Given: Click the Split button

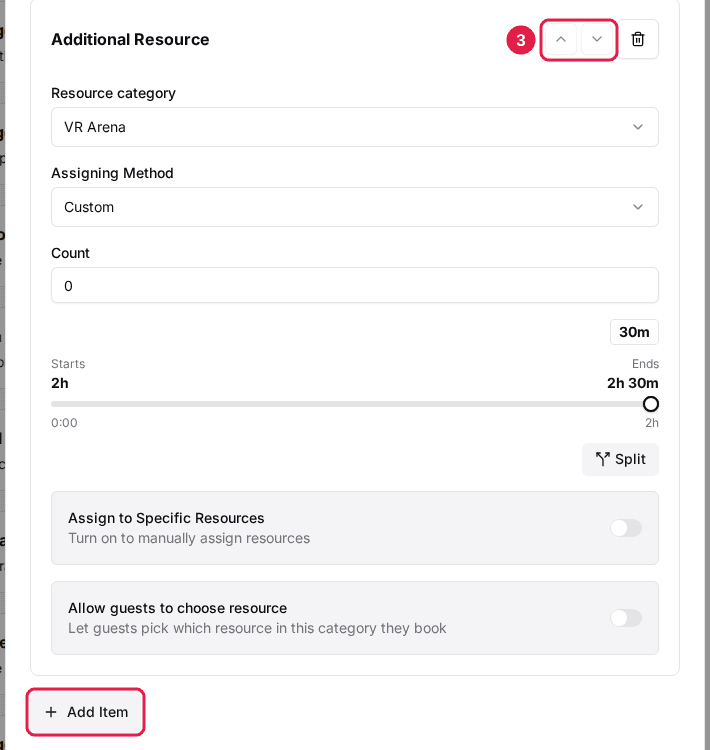Looking at the screenshot, I should click(620, 459).
